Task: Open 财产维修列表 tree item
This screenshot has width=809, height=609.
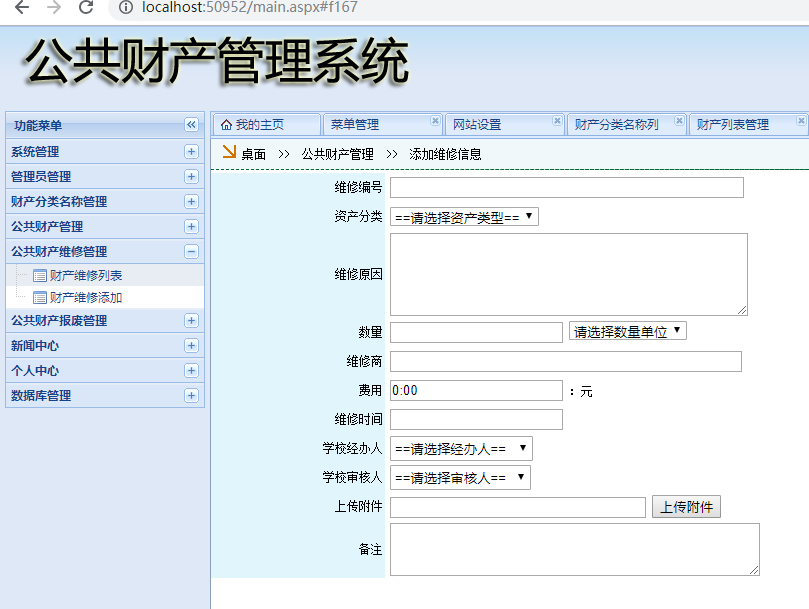Action: click(x=86, y=276)
